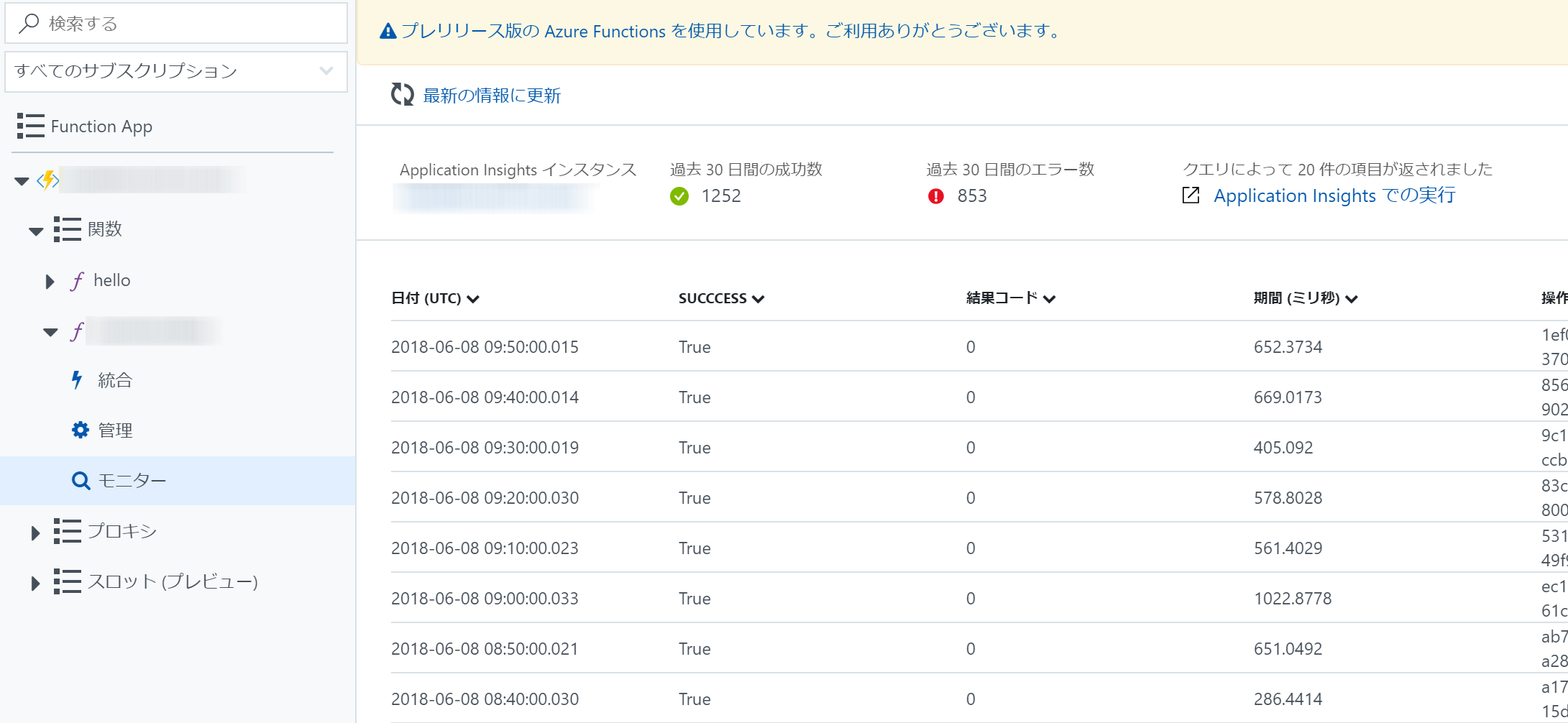Screen dimensions: 1568x723
Task: Click the green success checkmark icon
Action: pos(679,196)
